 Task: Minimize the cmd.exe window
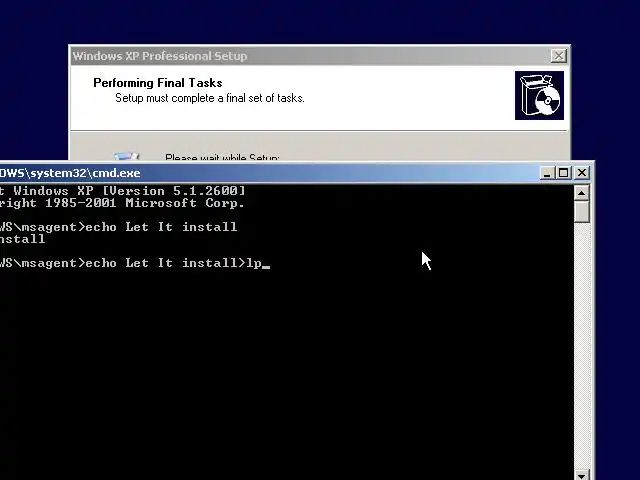[547, 173]
